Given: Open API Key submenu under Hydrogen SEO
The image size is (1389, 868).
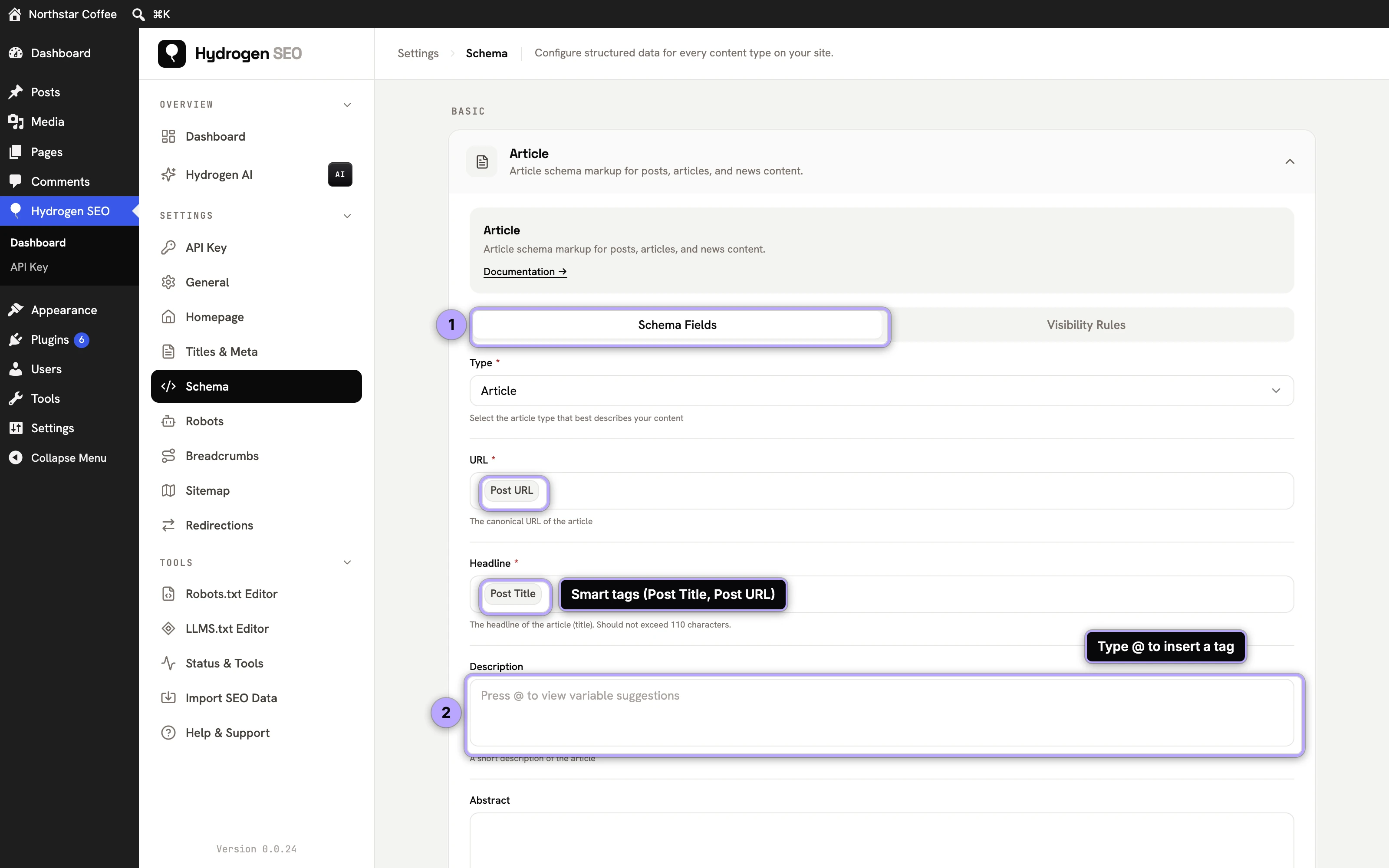Looking at the screenshot, I should point(29,267).
